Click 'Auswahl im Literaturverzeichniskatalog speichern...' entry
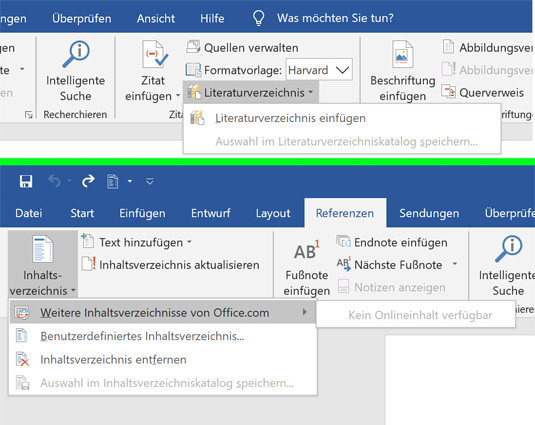Image resolution: width=535 pixels, height=425 pixels. 342,141
